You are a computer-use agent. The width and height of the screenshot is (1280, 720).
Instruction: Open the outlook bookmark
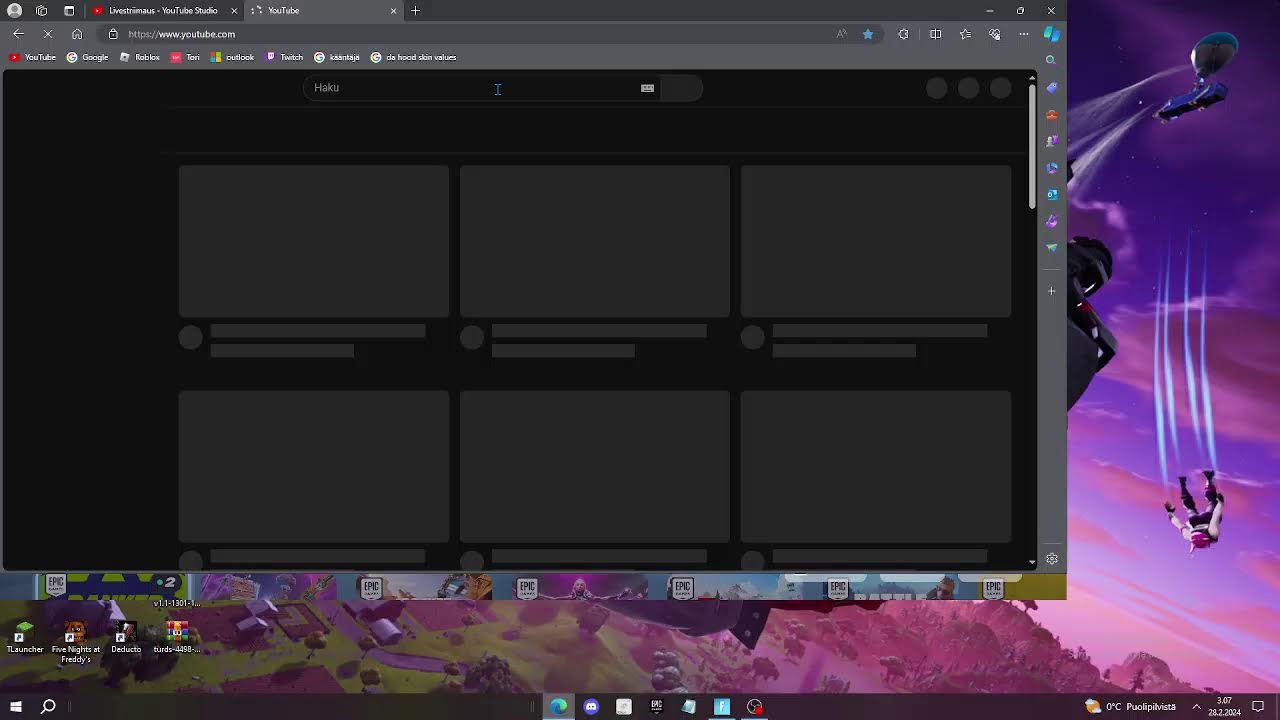(232, 57)
